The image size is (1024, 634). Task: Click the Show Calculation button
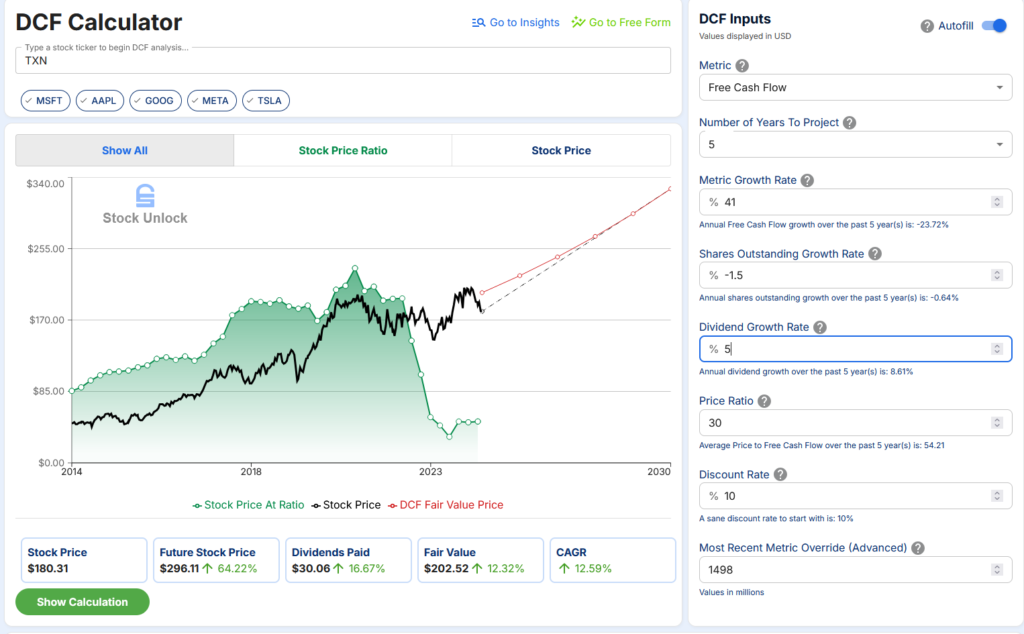click(x=82, y=602)
